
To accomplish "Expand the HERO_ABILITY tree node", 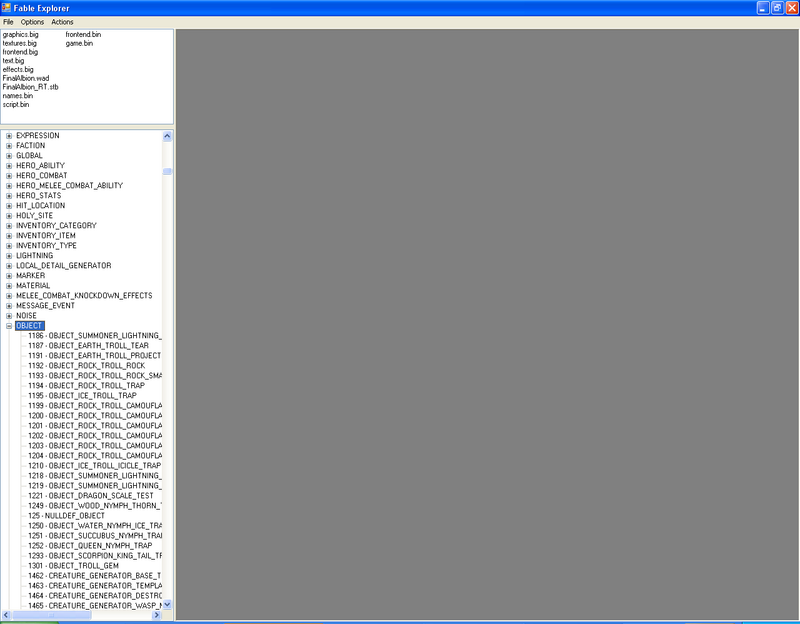I will pyautogui.click(x=9, y=166).
